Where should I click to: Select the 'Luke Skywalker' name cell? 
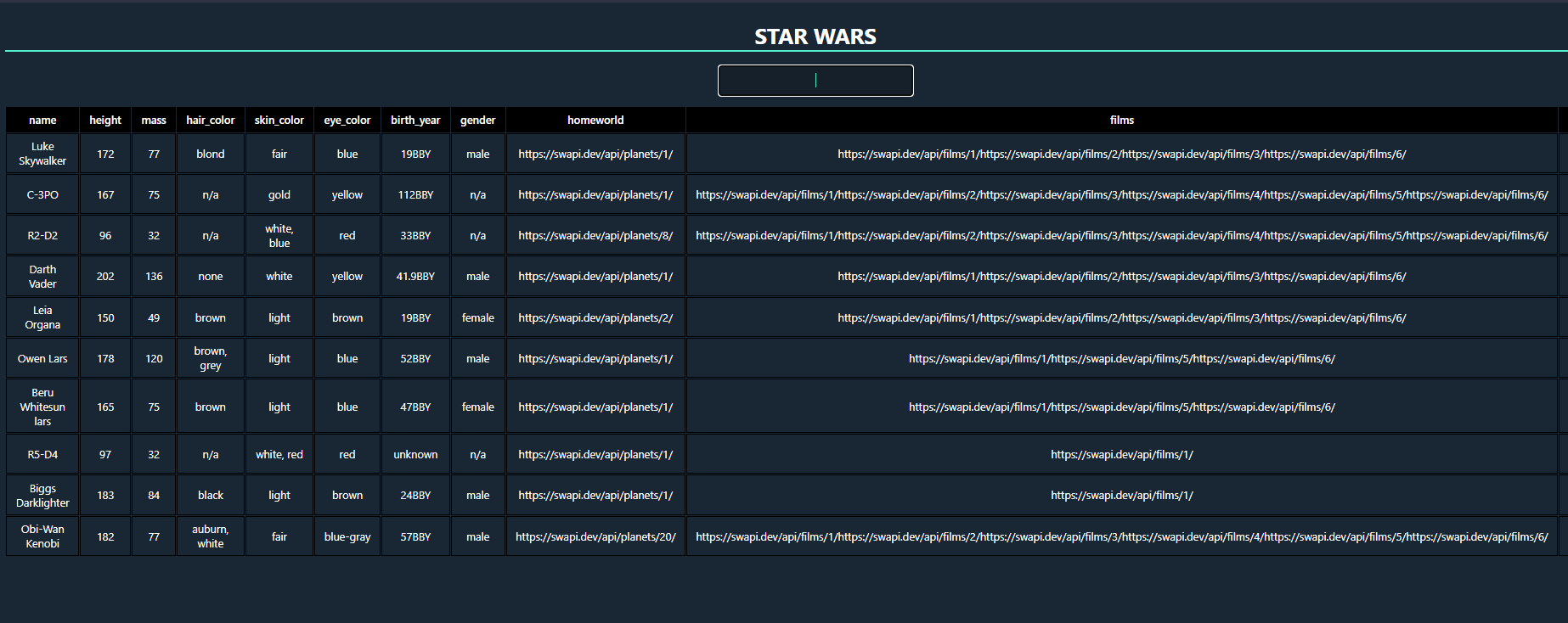(x=42, y=154)
